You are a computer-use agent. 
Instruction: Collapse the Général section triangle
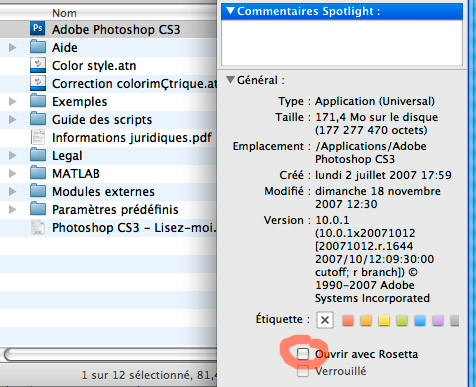click(x=230, y=80)
